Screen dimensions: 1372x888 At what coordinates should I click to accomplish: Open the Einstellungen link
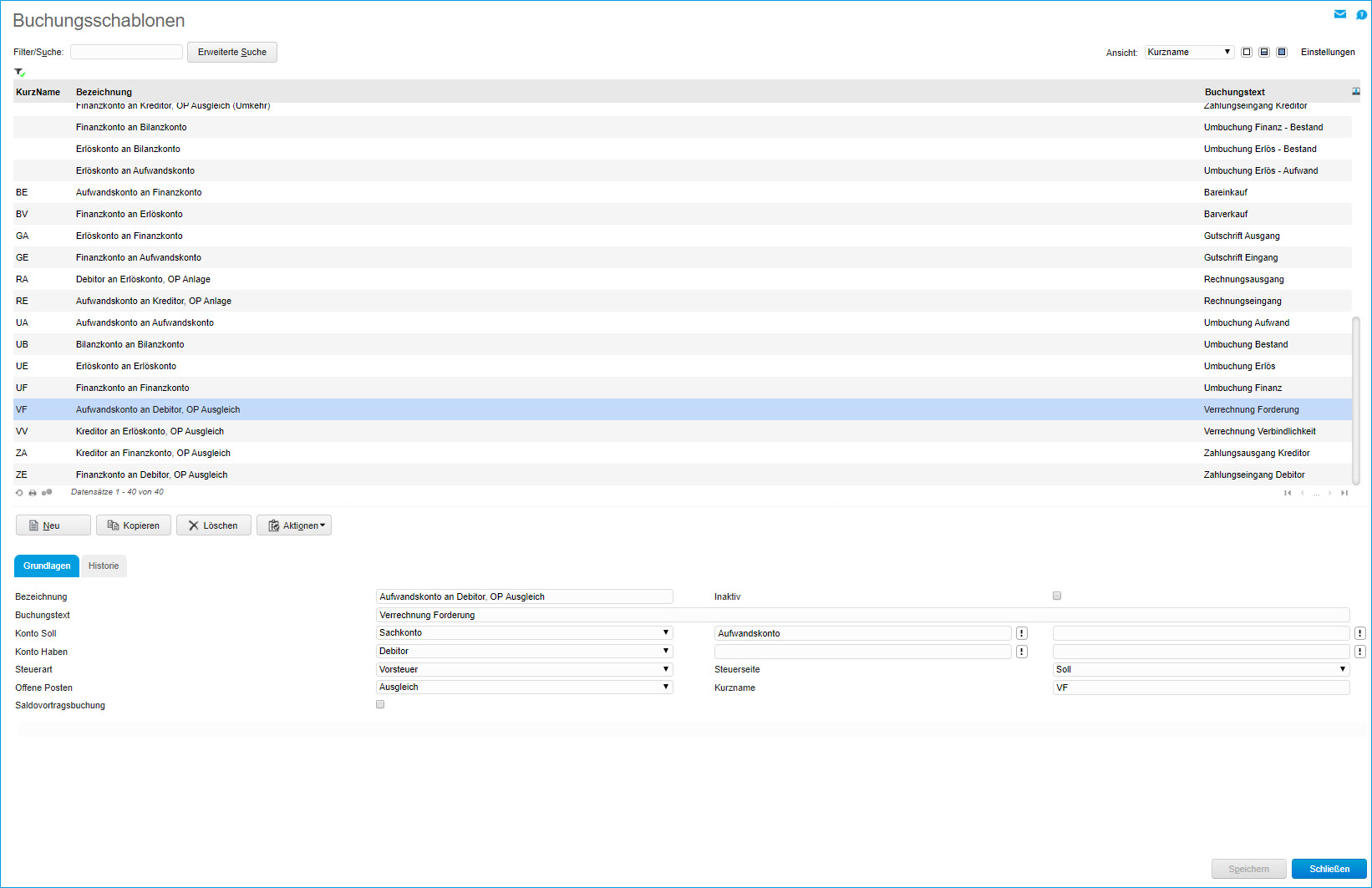(1327, 52)
